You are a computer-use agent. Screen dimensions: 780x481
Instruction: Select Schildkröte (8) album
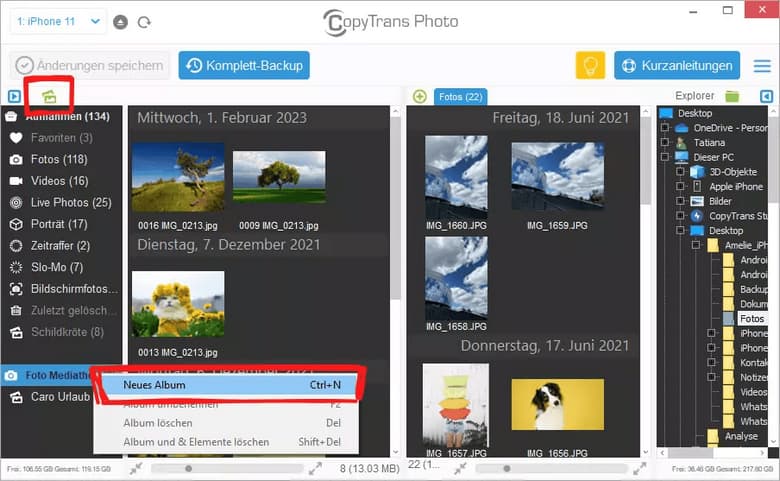pyautogui.click(x=61, y=332)
